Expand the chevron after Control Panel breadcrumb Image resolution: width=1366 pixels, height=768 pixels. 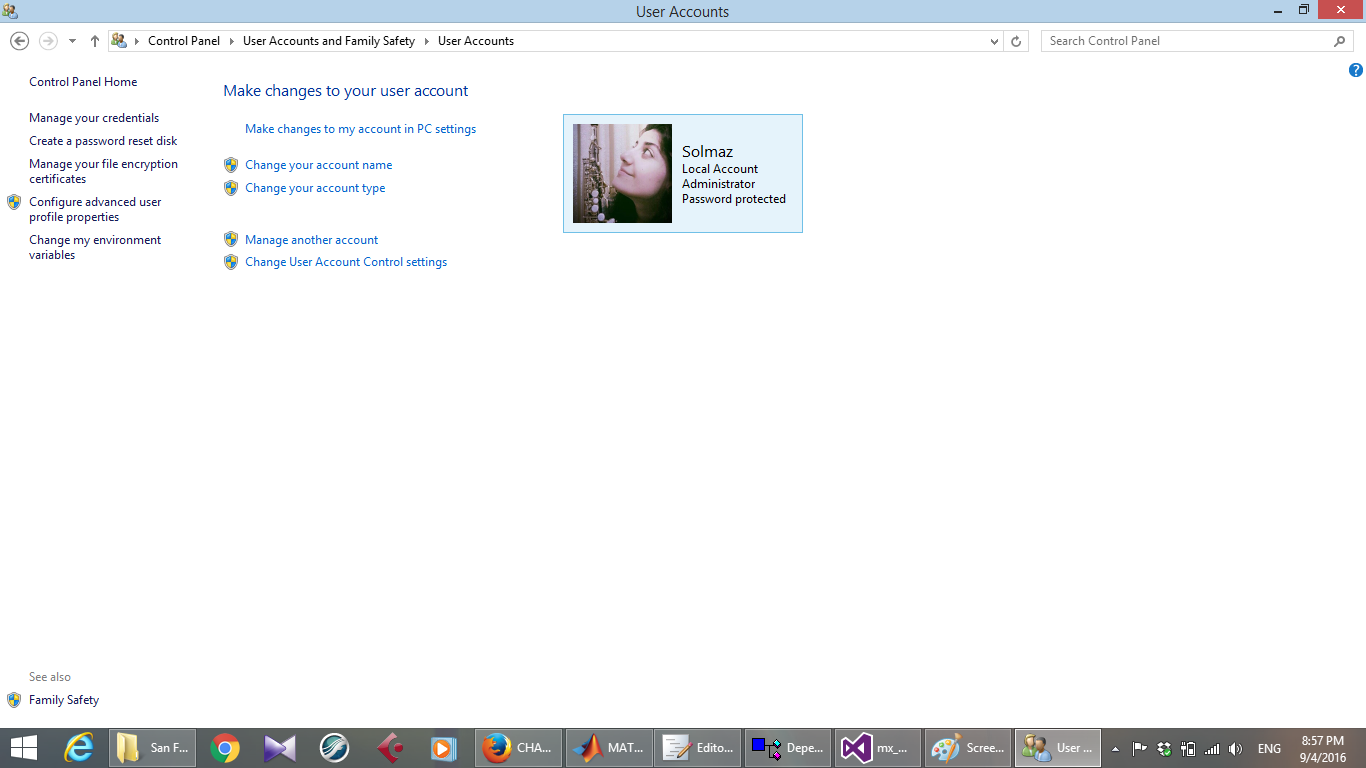230,41
